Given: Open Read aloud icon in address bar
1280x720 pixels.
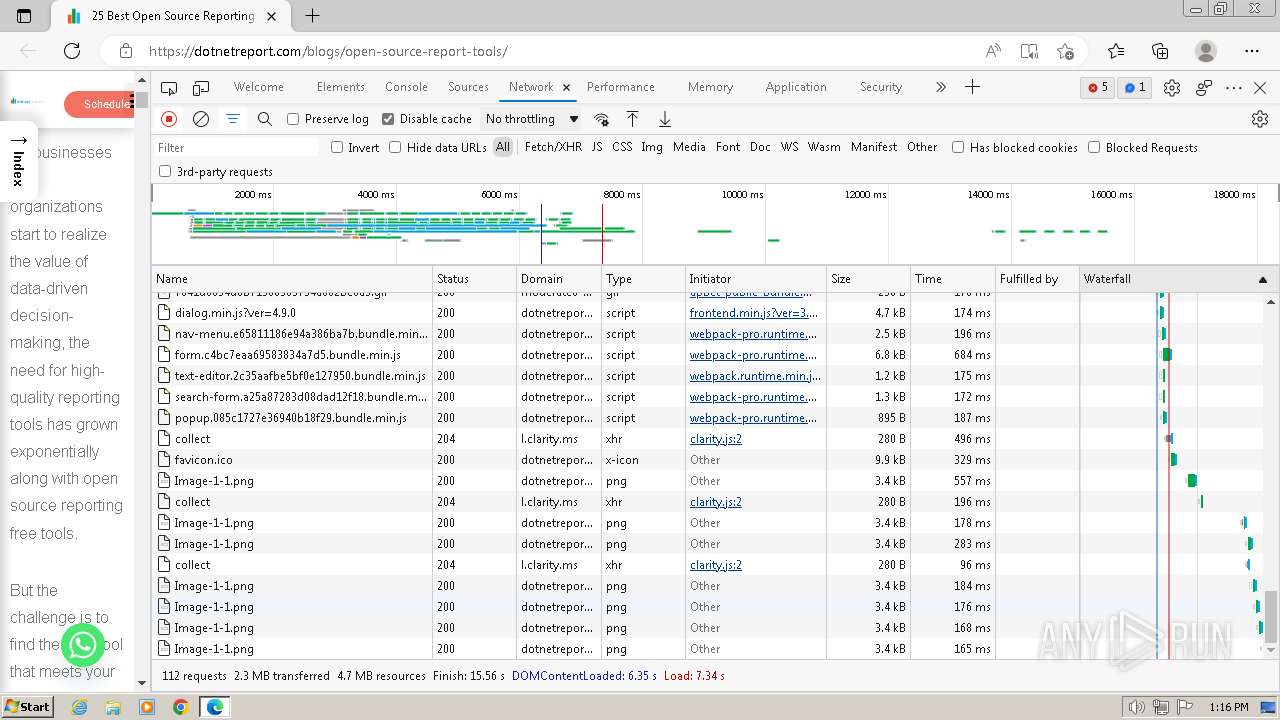Looking at the screenshot, I should (993, 51).
